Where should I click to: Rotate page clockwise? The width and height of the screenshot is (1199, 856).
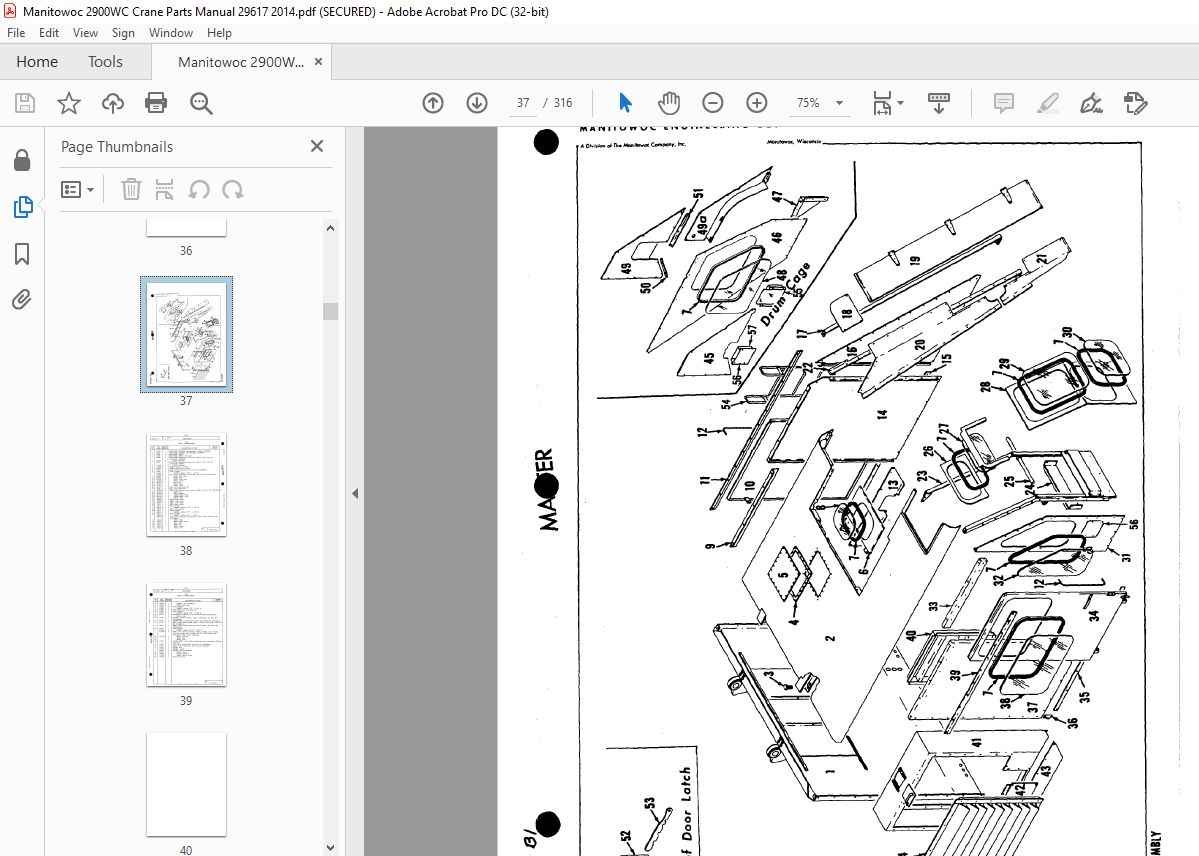tap(232, 189)
